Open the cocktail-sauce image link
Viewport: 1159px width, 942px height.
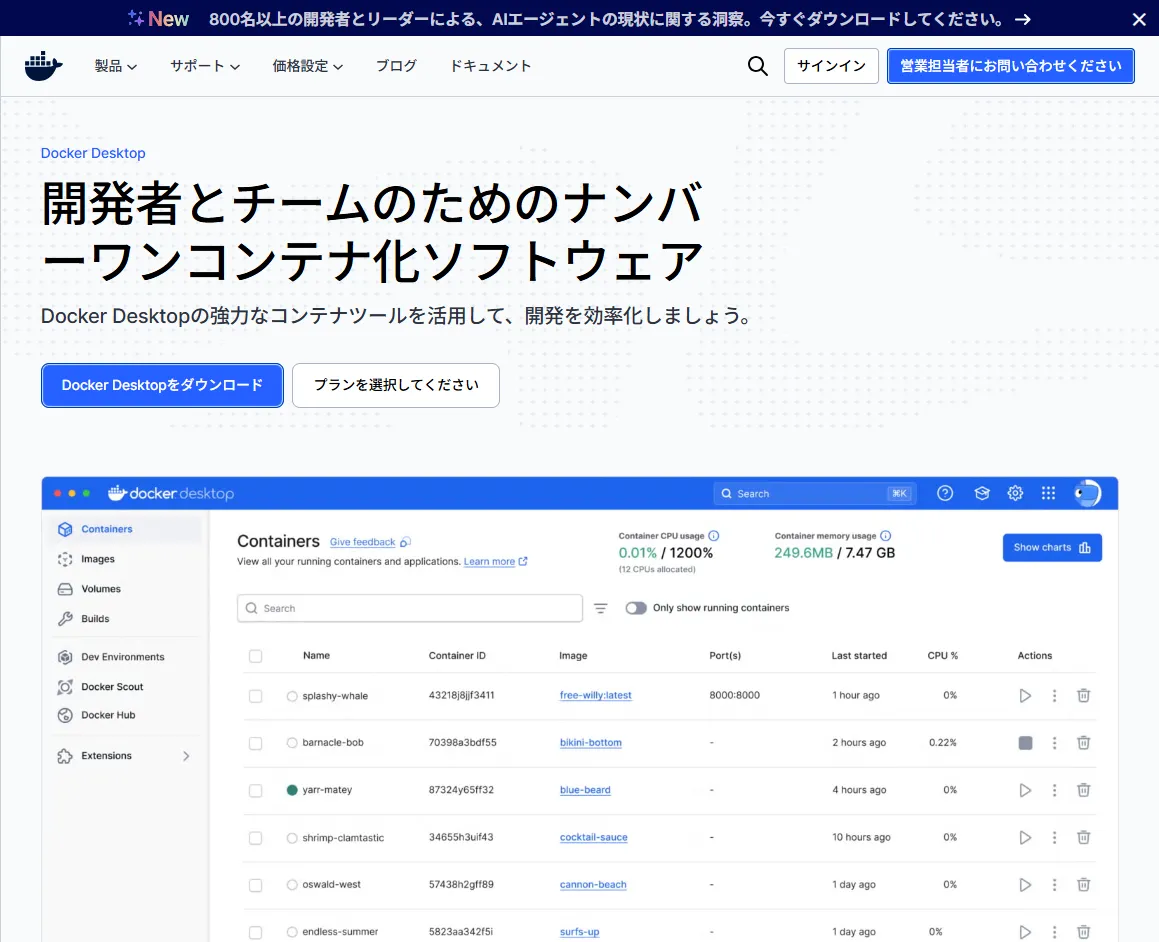(594, 837)
